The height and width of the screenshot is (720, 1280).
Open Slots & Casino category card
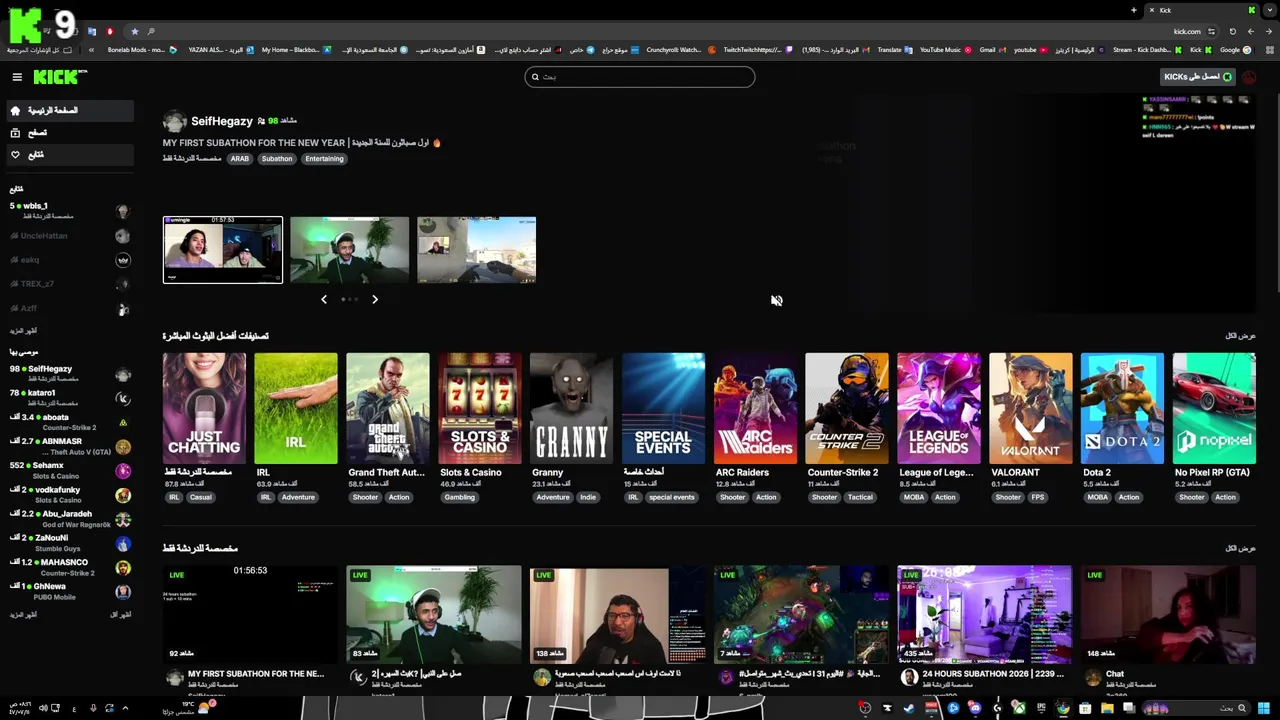pos(480,409)
